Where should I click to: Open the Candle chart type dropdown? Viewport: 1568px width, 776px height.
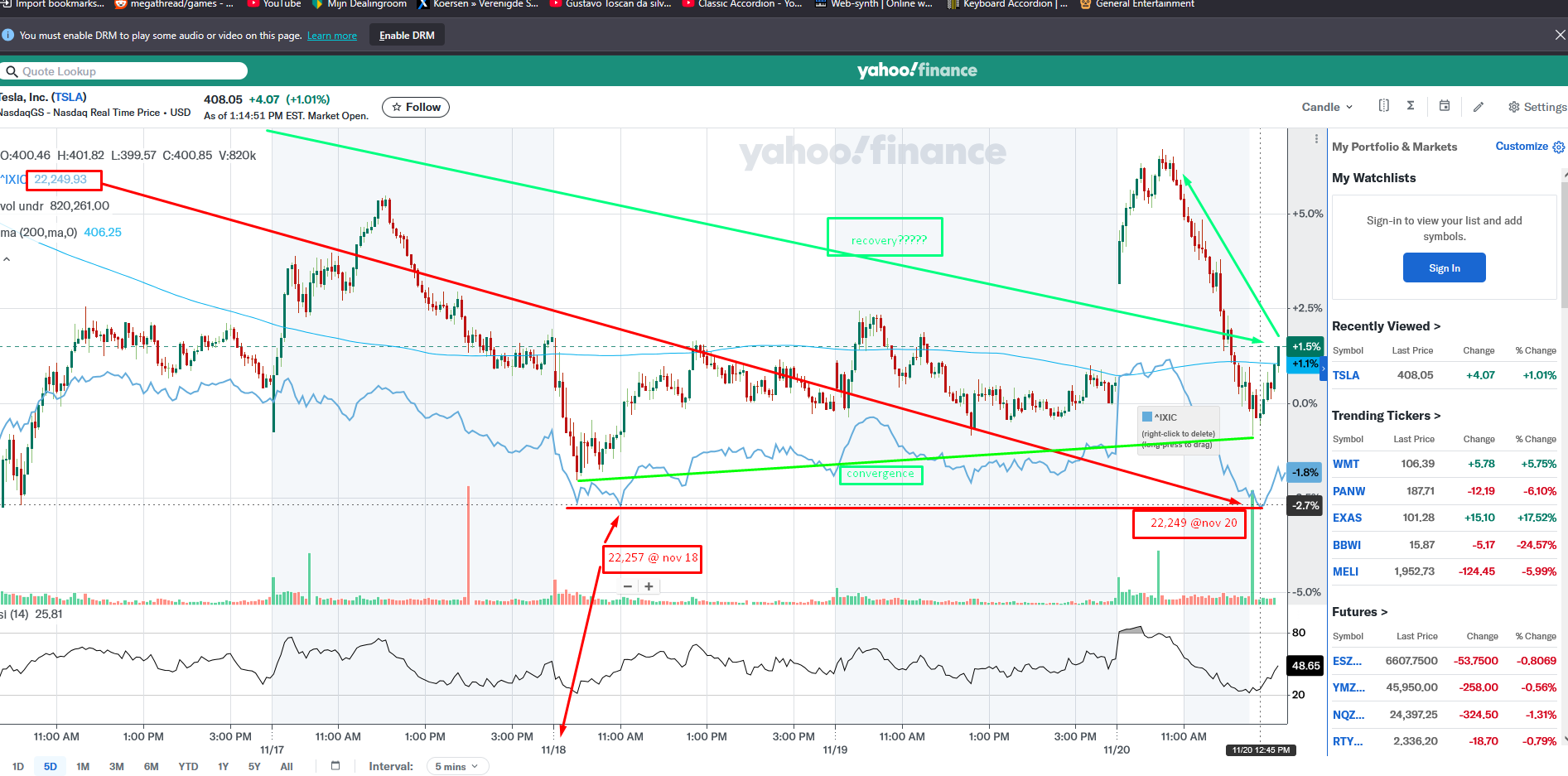1327,107
